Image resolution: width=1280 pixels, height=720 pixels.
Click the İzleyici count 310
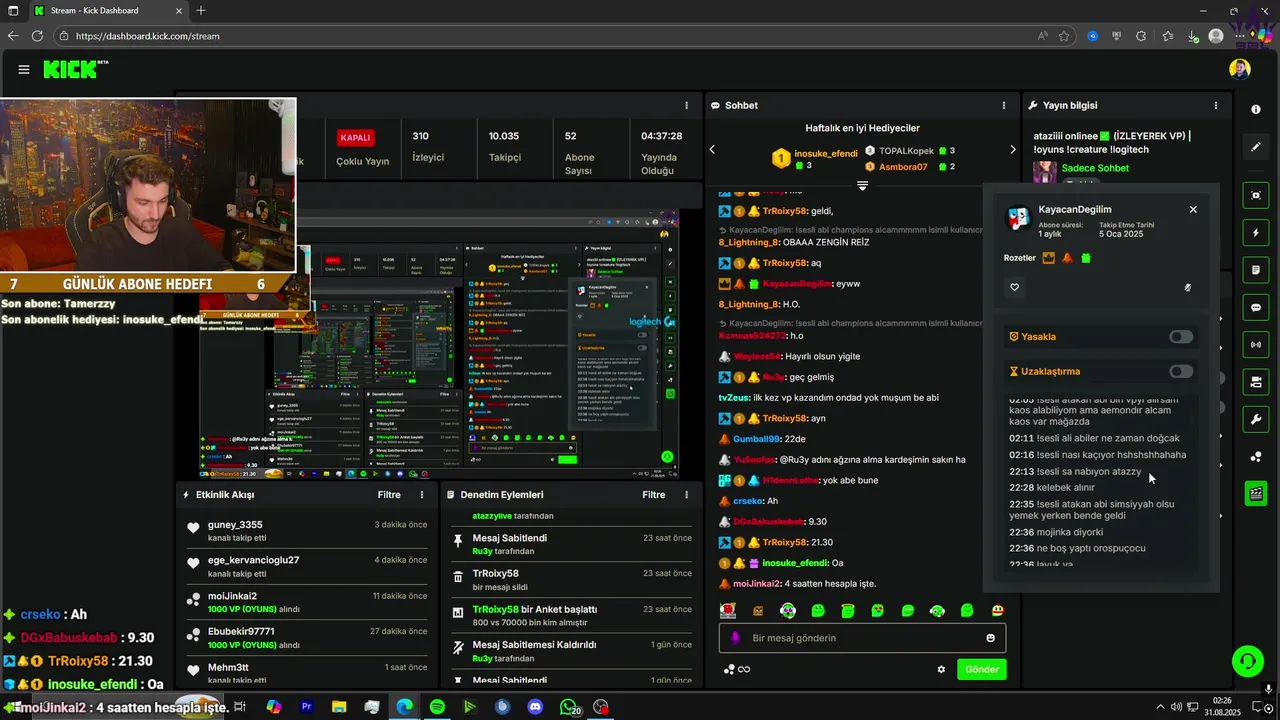(421, 136)
